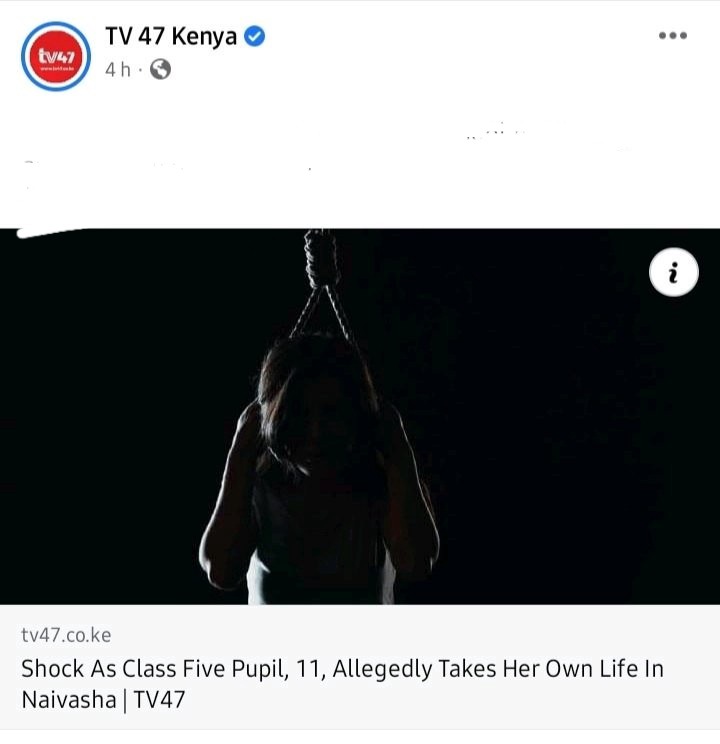The height and width of the screenshot is (744, 720).
Task: Open the tv47.co.ke domain link
Action: 66,635
